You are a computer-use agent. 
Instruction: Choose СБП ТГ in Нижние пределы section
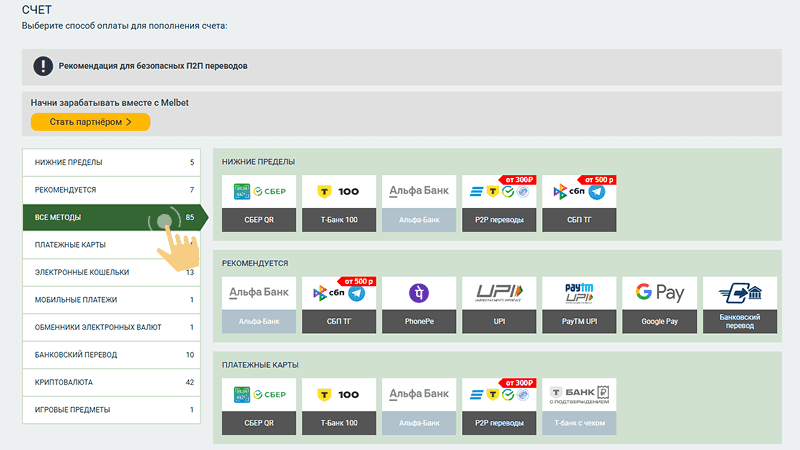coord(579,204)
